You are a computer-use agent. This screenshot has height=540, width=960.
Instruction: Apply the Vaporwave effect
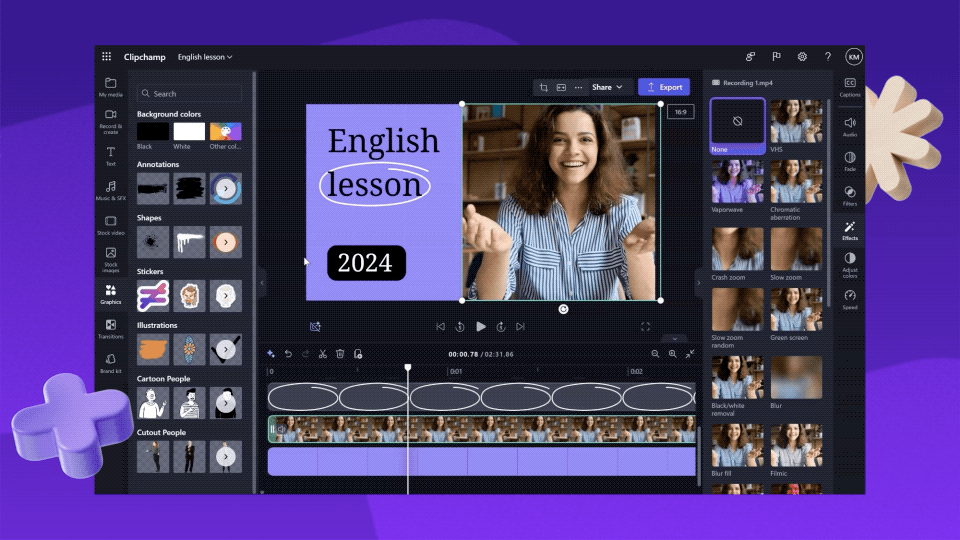(737, 182)
